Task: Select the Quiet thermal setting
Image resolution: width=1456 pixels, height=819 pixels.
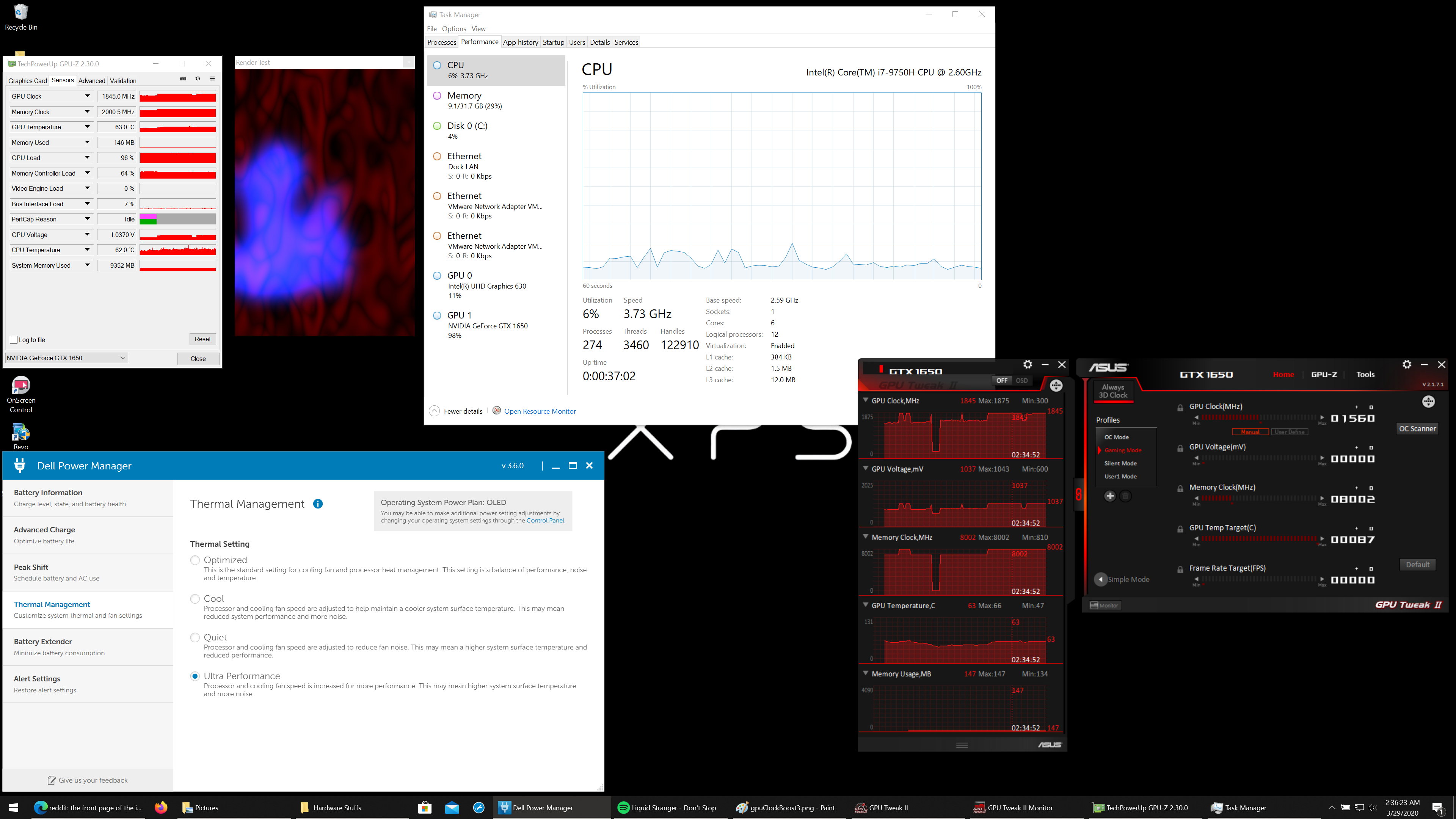Action: [195, 637]
